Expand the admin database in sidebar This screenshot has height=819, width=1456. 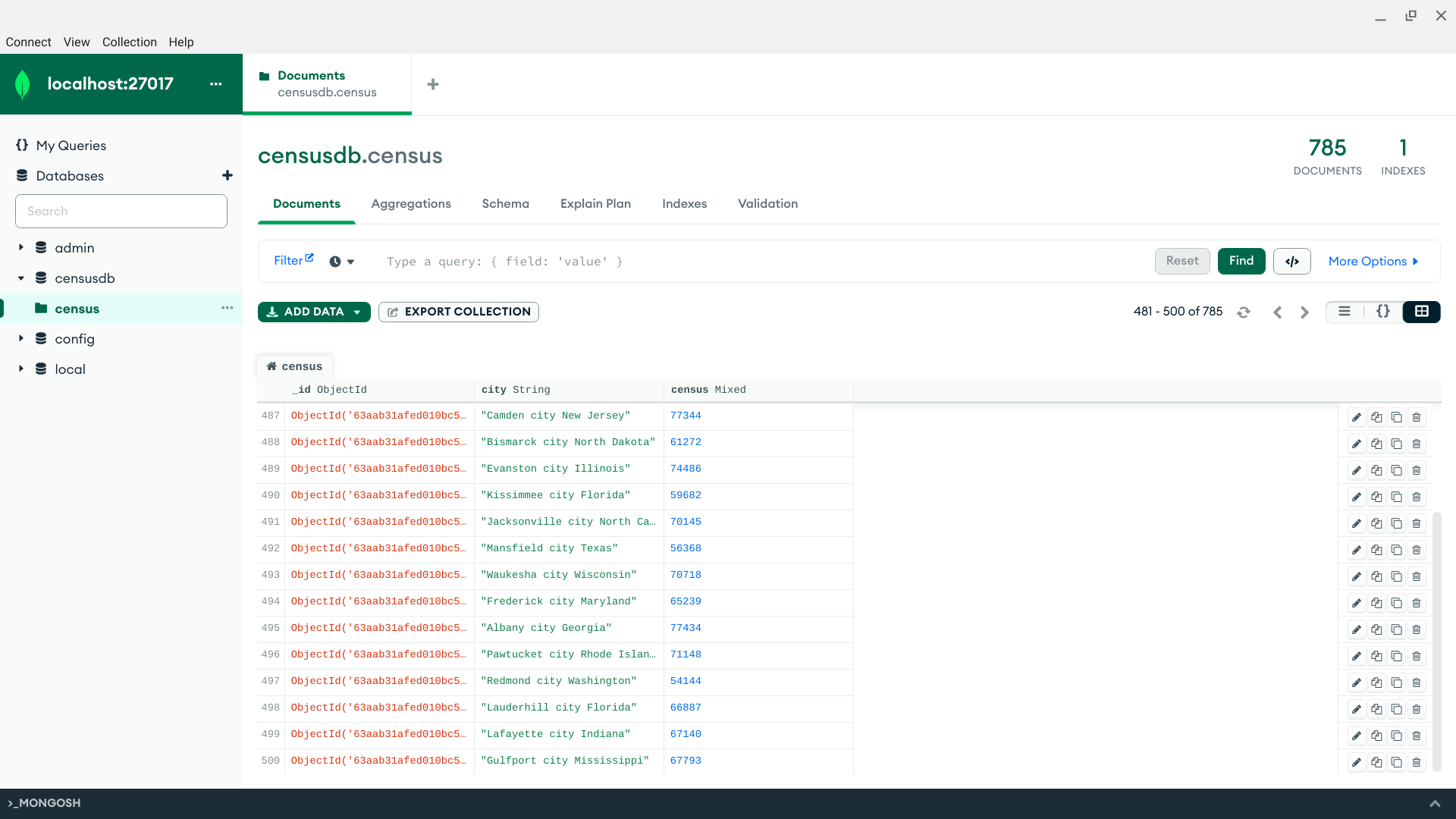coord(21,247)
